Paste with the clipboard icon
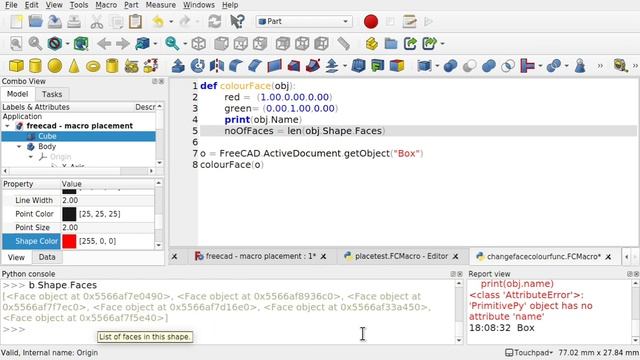This screenshot has width=640, height=360. (x=135, y=22)
